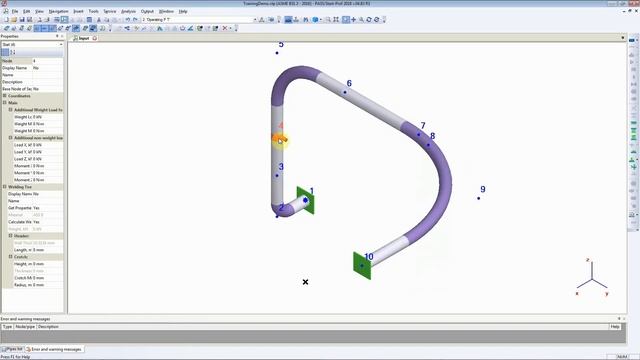Click the Load X value row

pyautogui.click(x=32, y=144)
